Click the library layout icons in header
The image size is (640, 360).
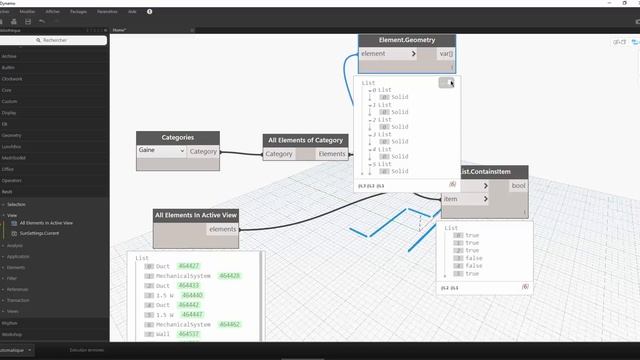pyautogui.click(x=95, y=30)
